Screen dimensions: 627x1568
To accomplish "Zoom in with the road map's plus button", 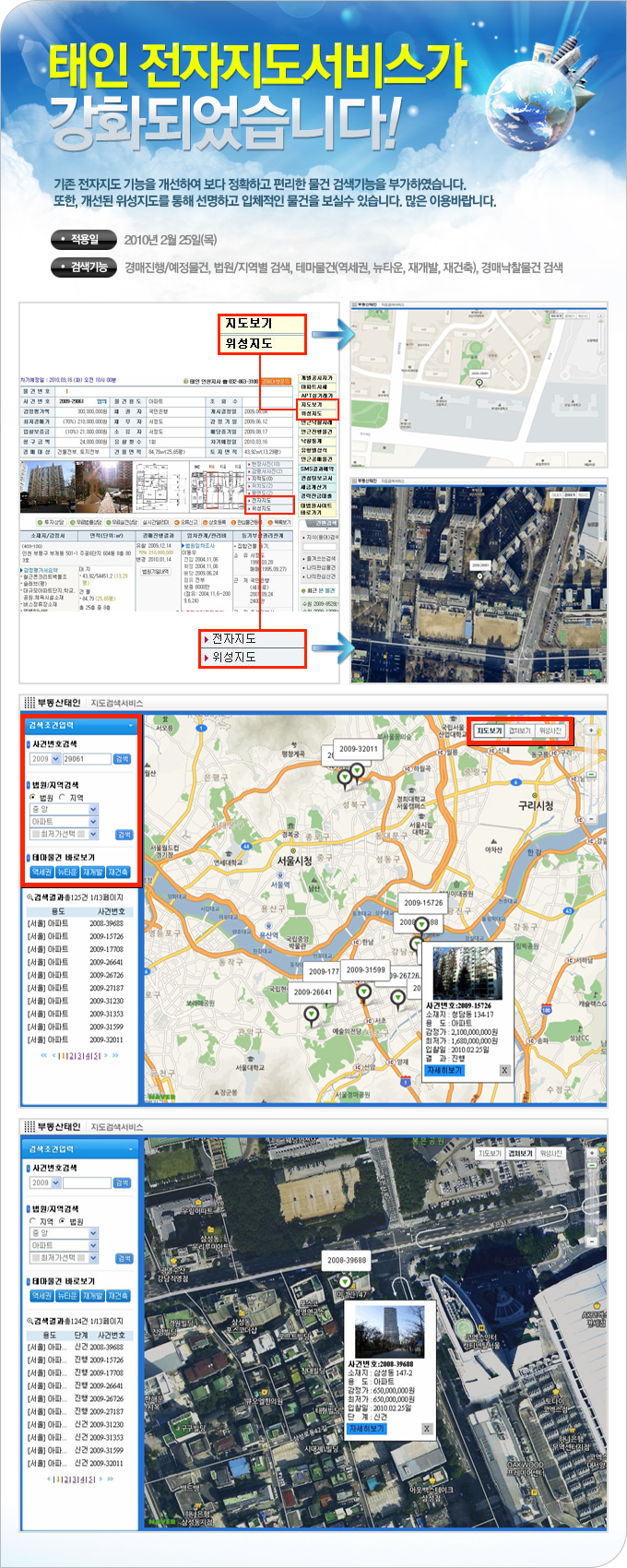I will tap(591, 730).
